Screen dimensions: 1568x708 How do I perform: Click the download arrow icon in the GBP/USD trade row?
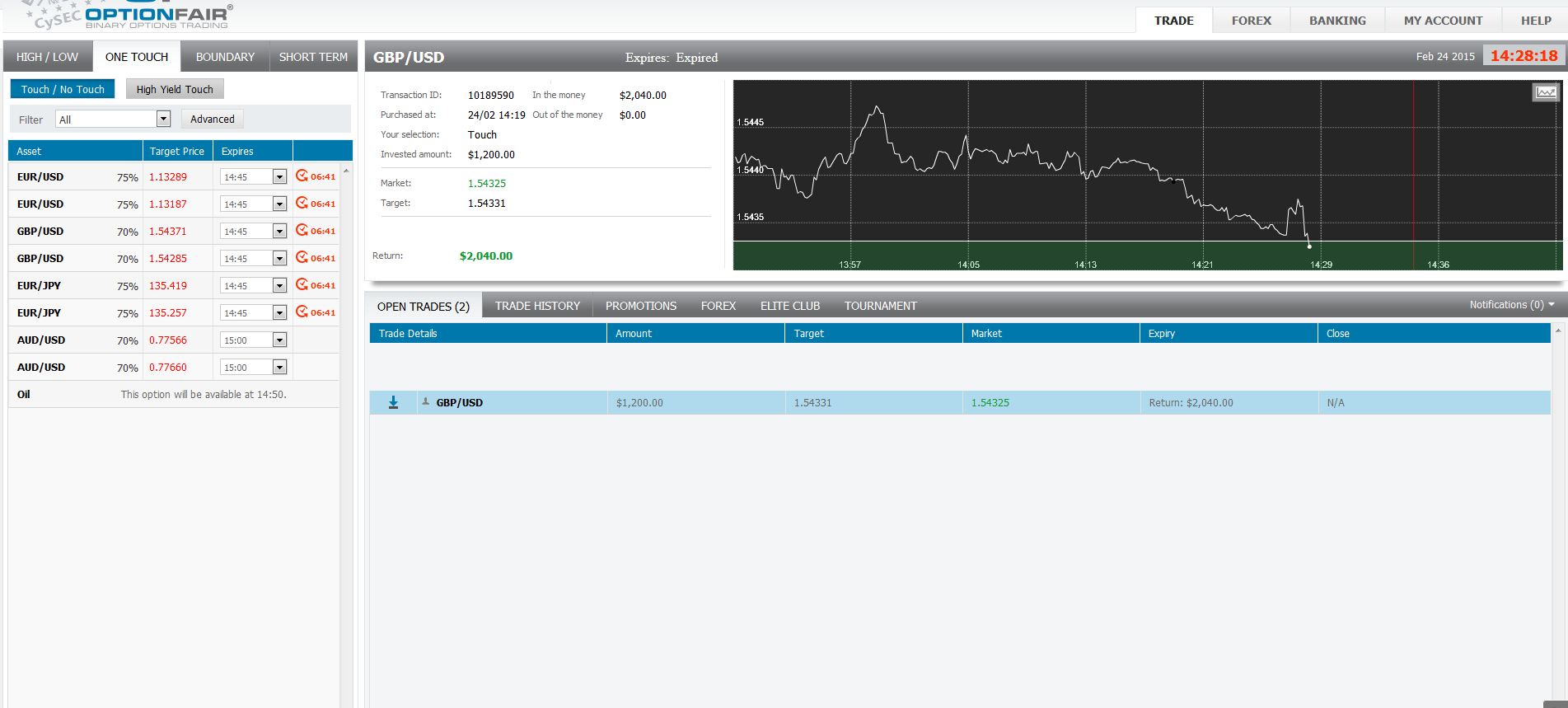coord(393,402)
